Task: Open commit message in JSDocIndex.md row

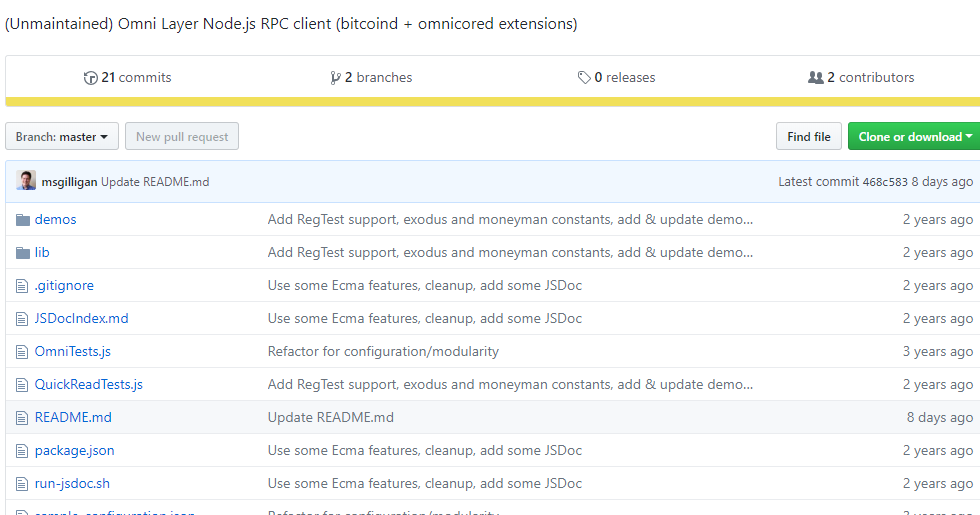Action: click(424, 318)
